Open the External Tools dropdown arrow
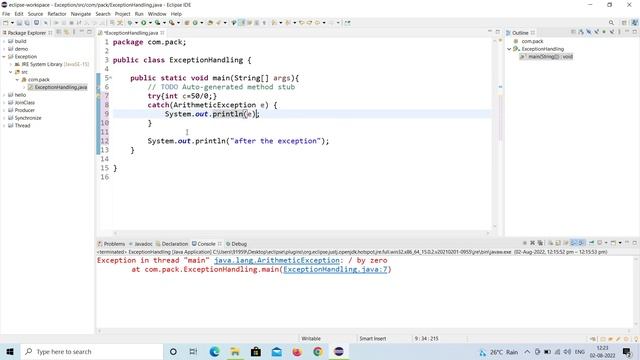 (178, 23)
